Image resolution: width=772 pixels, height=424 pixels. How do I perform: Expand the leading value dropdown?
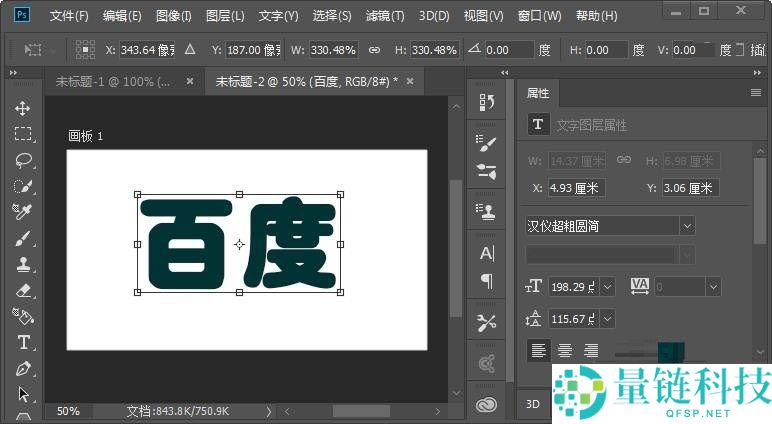[607, 319]
